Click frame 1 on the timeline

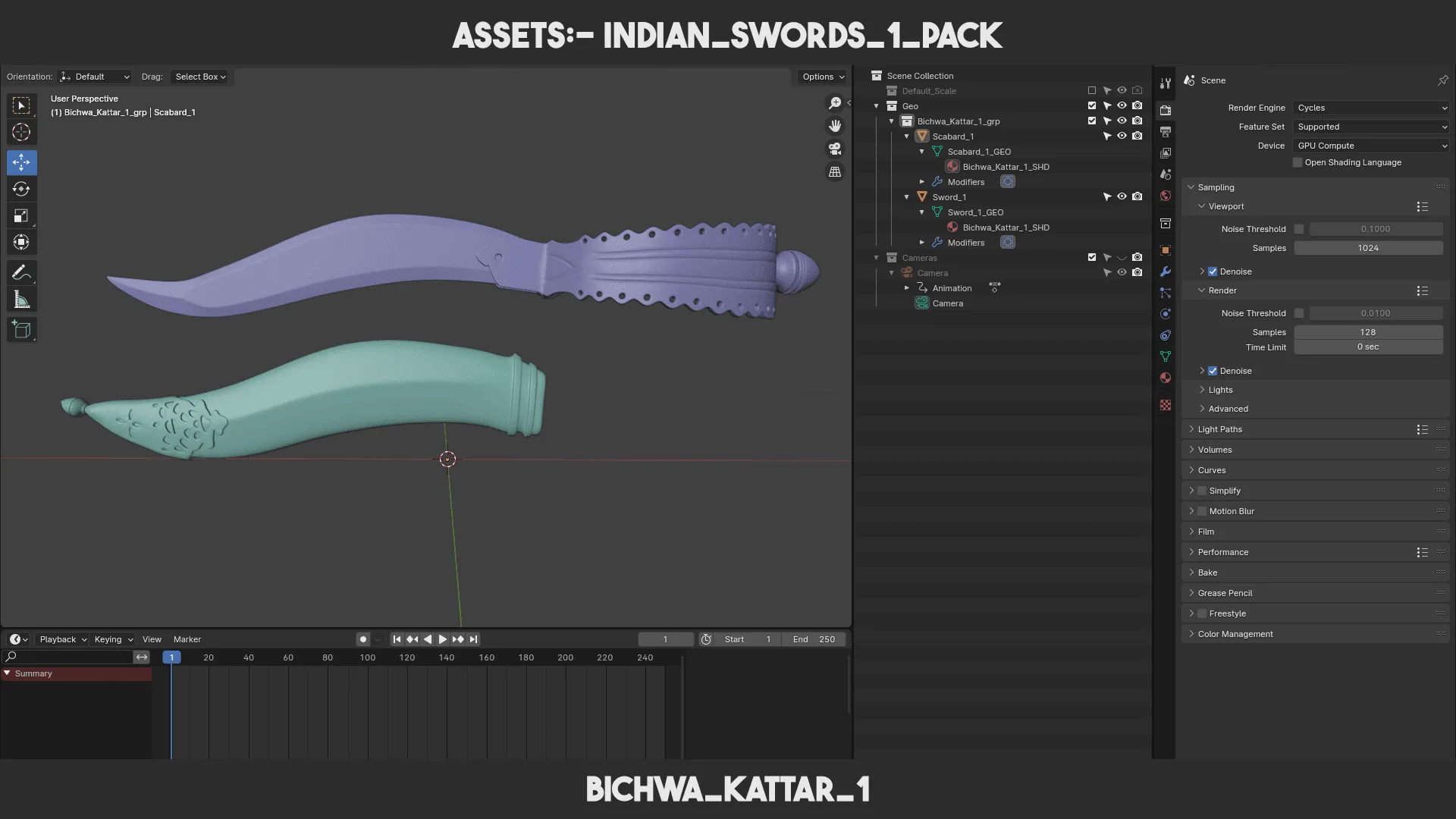click(x=171, y=658)
